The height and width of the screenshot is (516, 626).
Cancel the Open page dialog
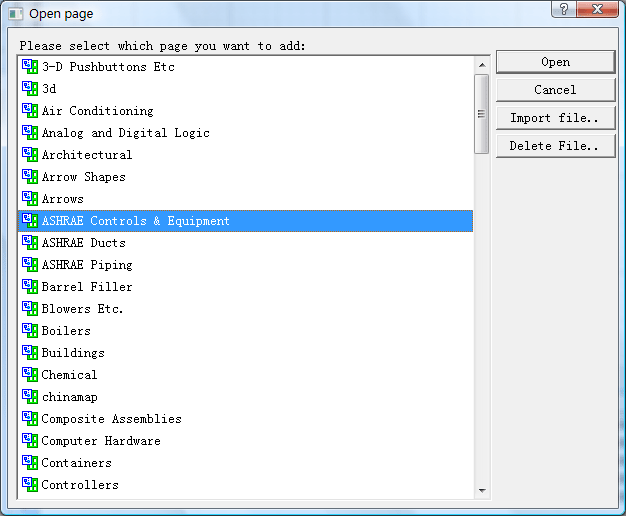555,90
